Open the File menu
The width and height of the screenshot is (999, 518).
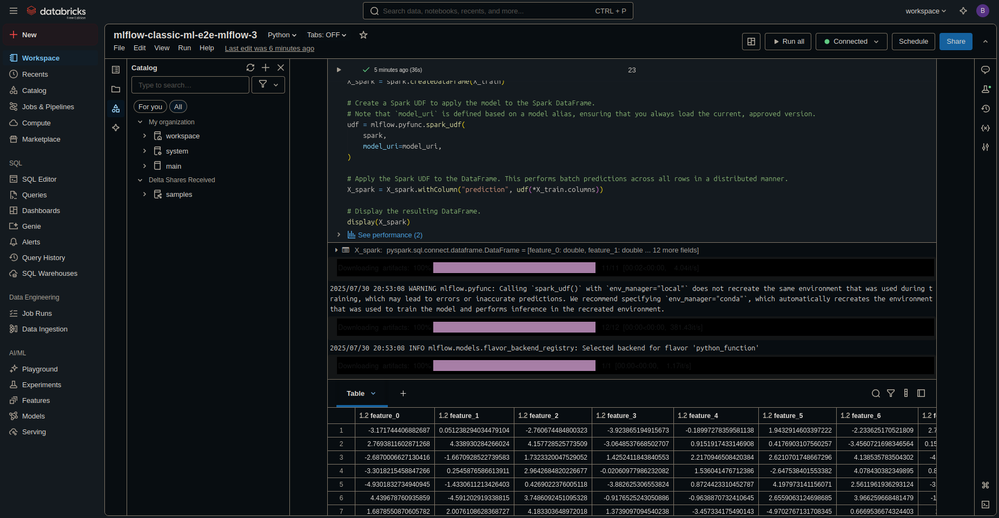(119, 48)
